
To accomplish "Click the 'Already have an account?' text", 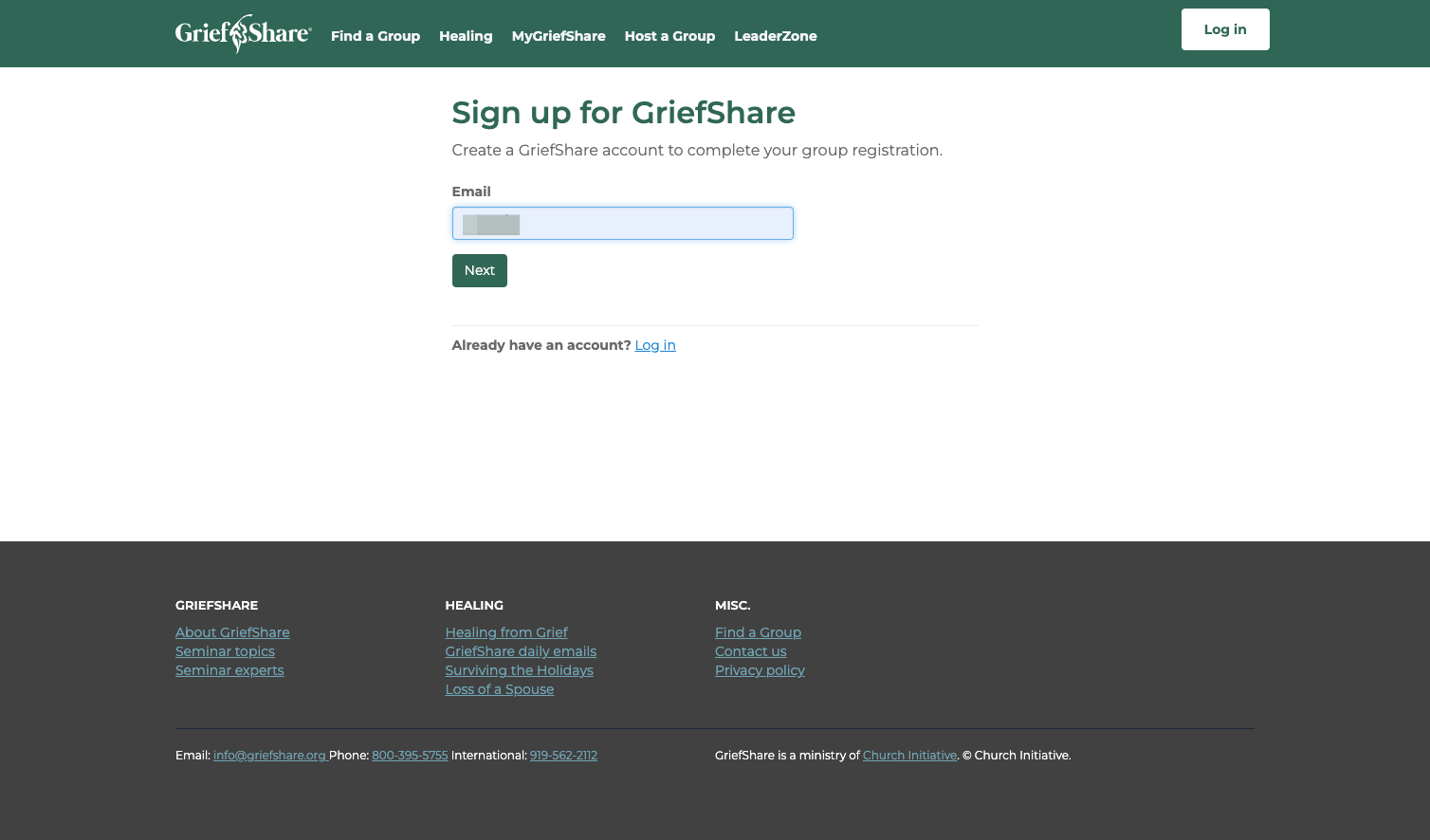I will [541, 345].
